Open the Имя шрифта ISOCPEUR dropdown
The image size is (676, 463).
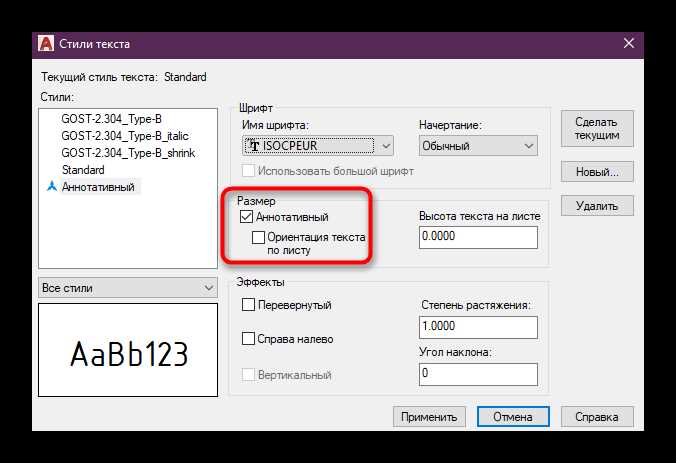click(x=318, y=146)
